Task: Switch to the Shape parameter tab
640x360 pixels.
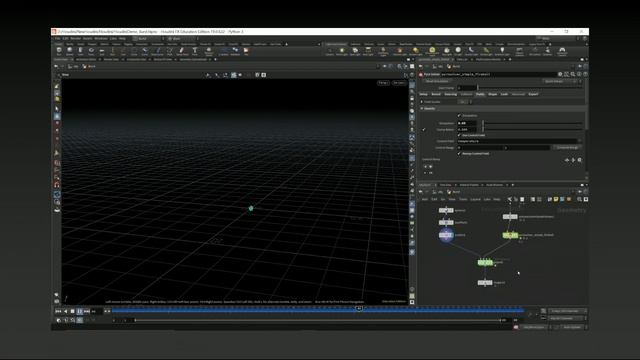Action: [x=493, y=94]
